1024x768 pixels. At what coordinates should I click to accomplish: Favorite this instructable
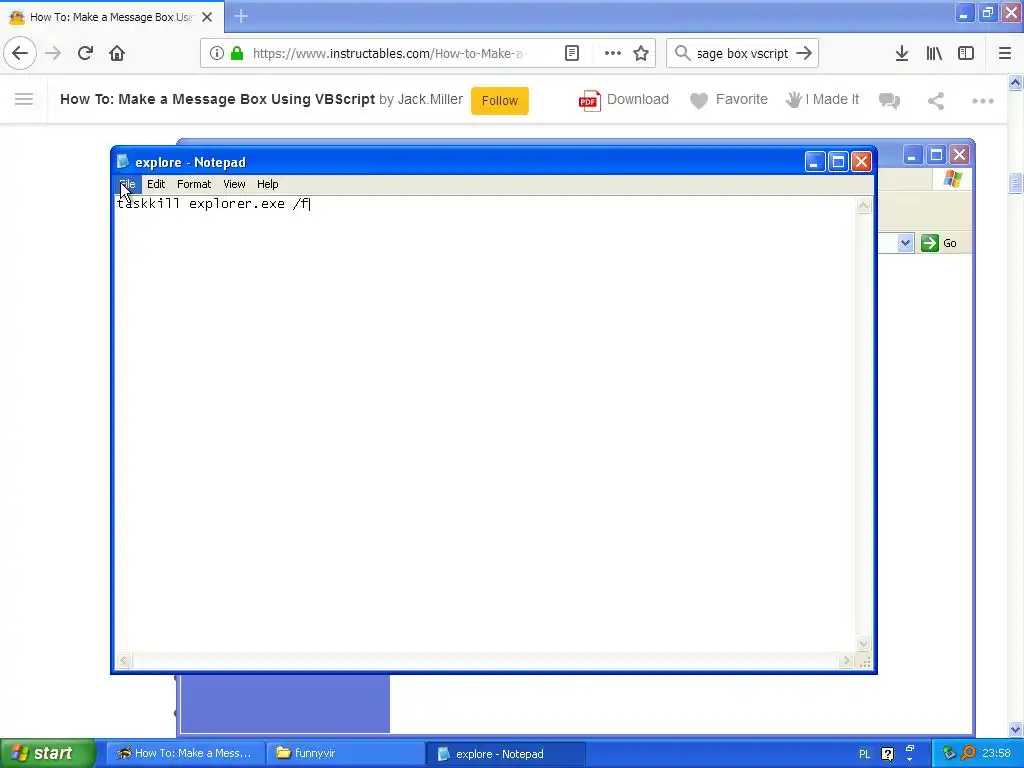tap(728, 100)
